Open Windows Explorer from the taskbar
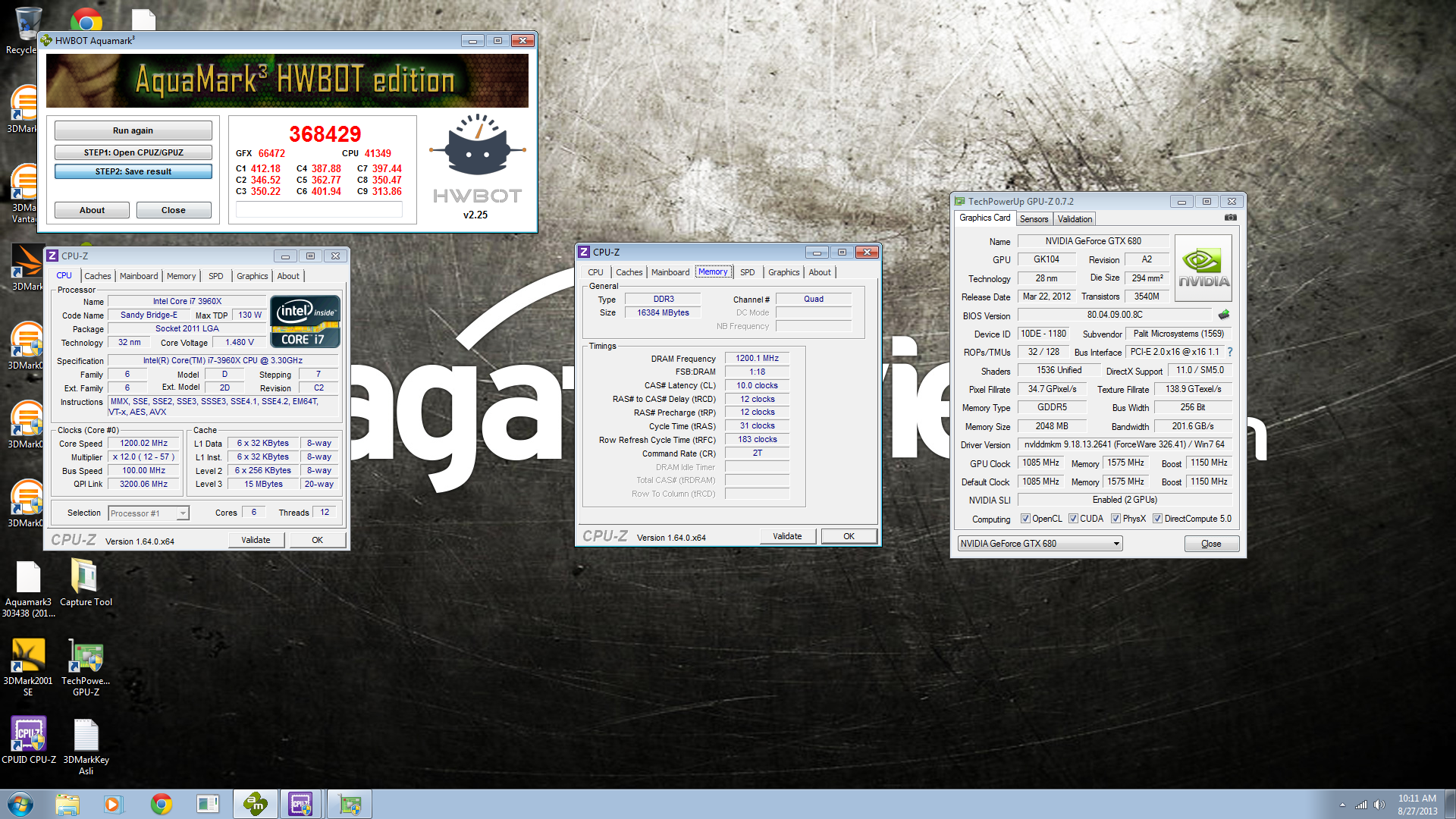 coord(67,804)
